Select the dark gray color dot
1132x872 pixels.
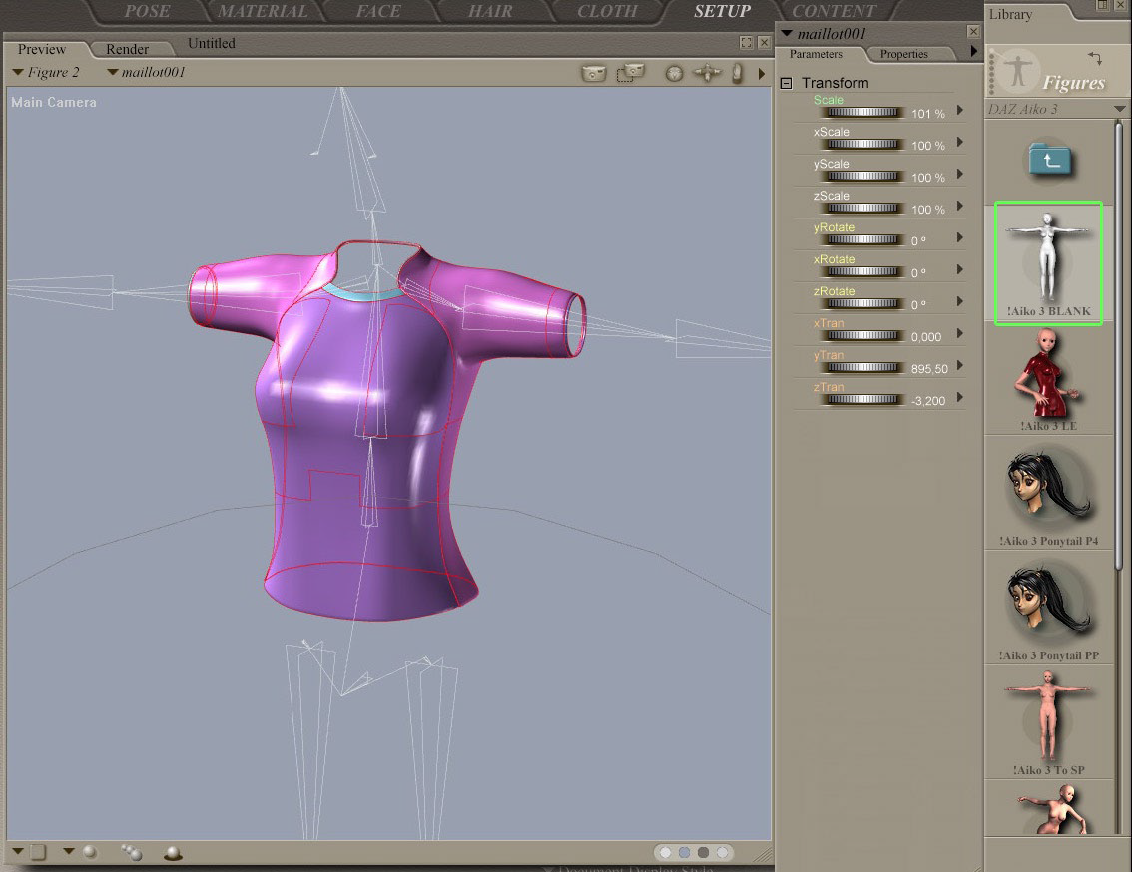pyautogui.click(x=703, y=853)
